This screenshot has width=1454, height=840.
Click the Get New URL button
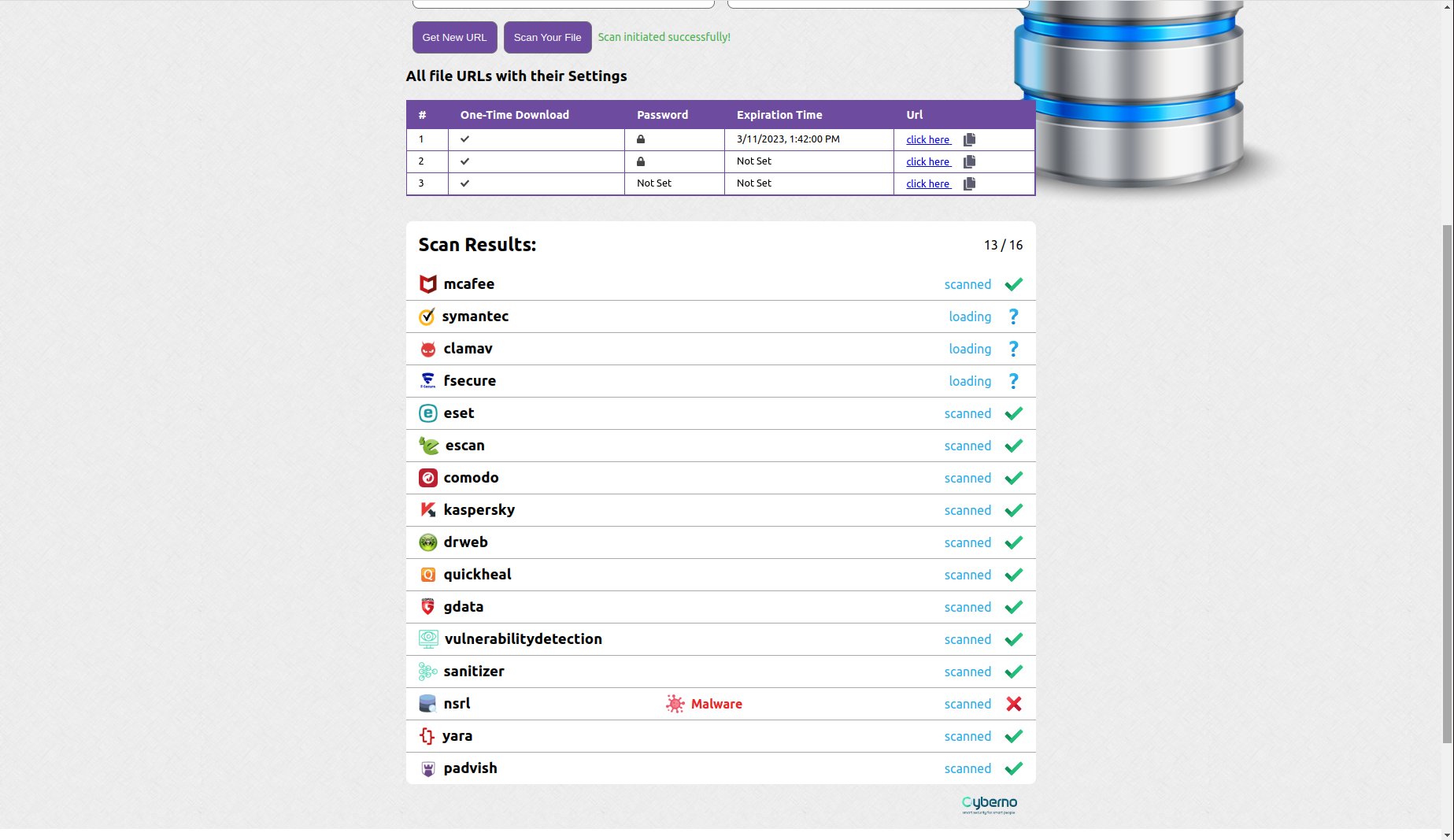click(454, 37)
